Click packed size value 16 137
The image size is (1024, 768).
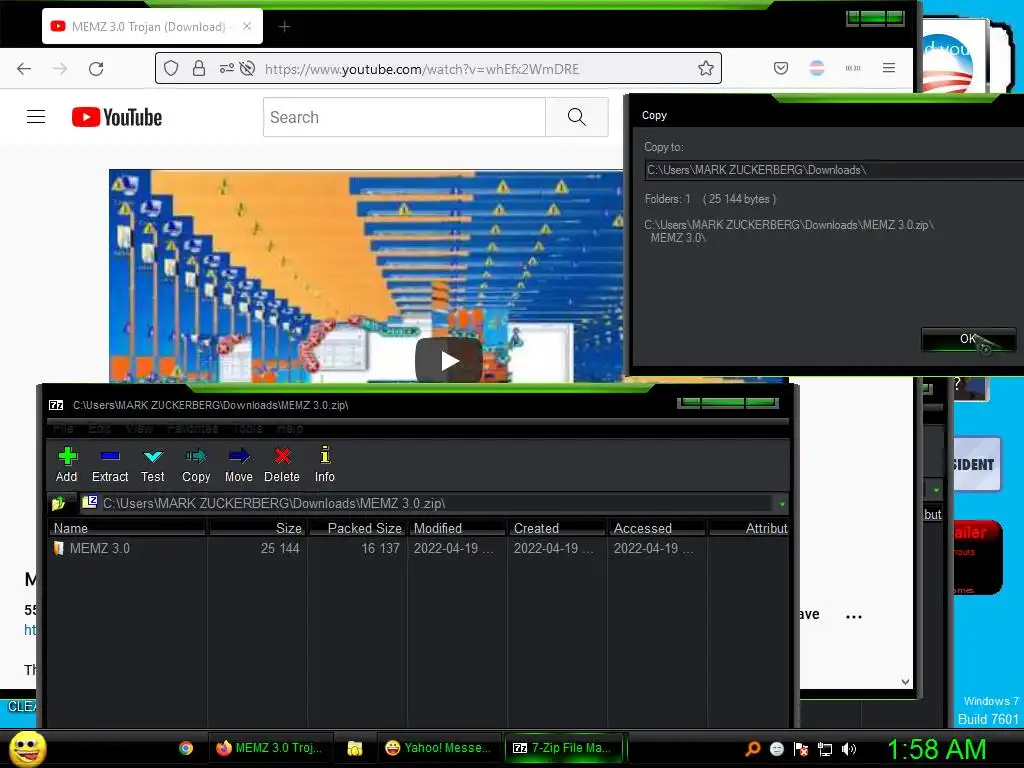click(380, 548)
